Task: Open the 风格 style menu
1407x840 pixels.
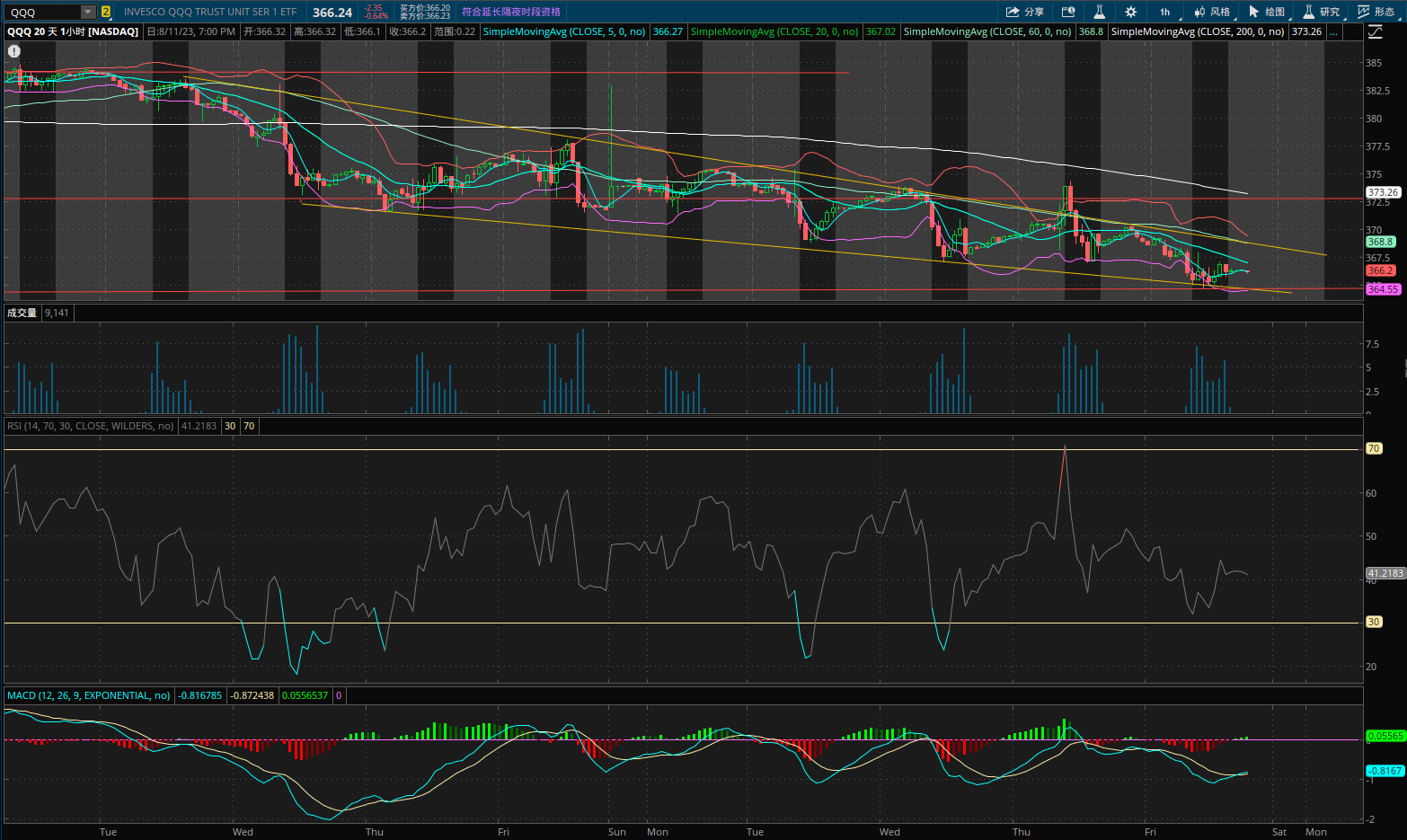Action: (1213, 12)
